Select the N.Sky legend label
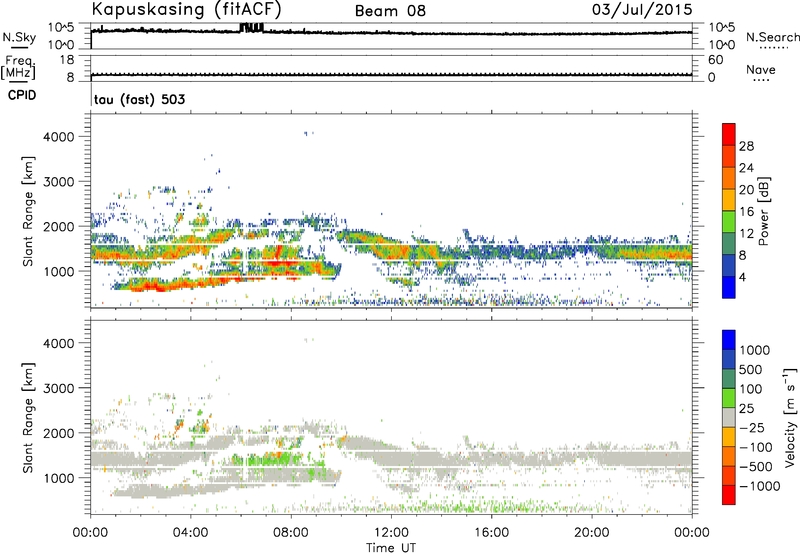Screen dimensions: 800x554 coord(19,37)
